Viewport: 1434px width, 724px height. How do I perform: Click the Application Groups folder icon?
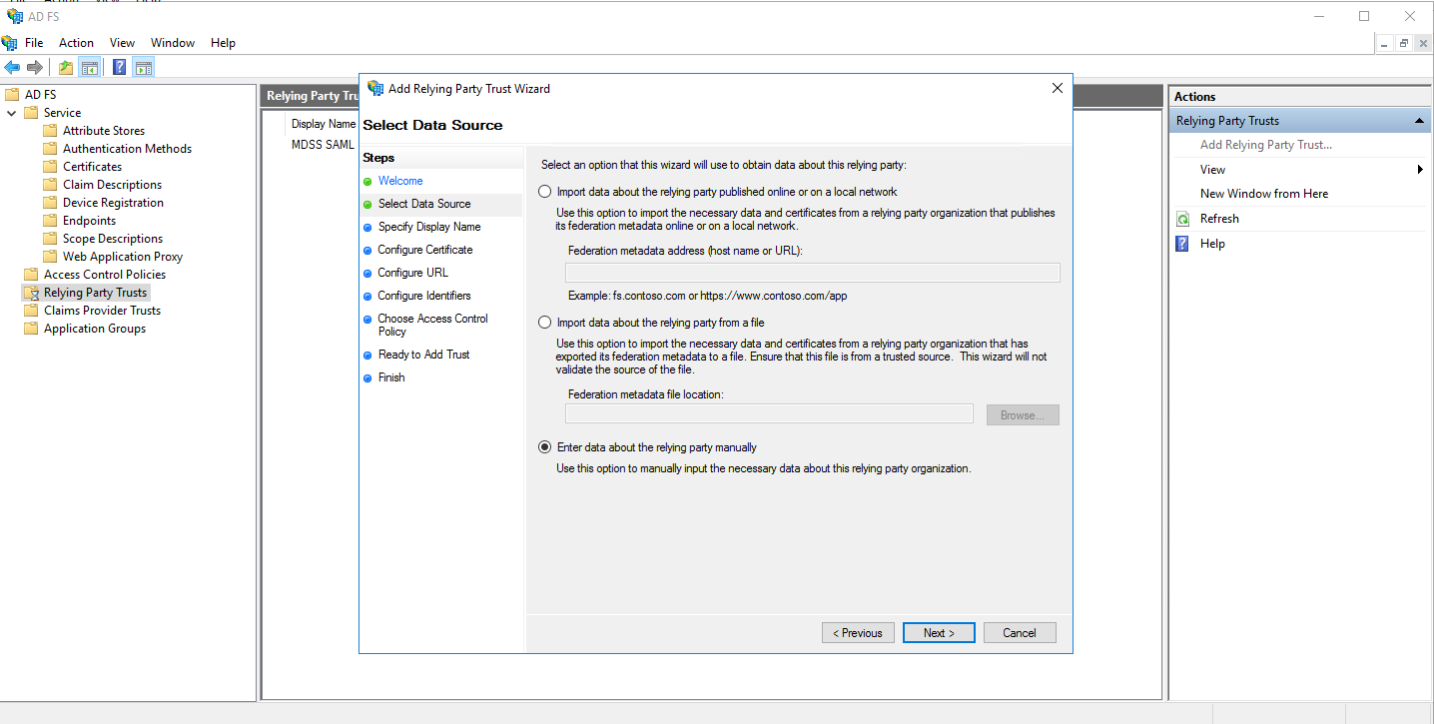pyautogui.click(x=31, y=329)
